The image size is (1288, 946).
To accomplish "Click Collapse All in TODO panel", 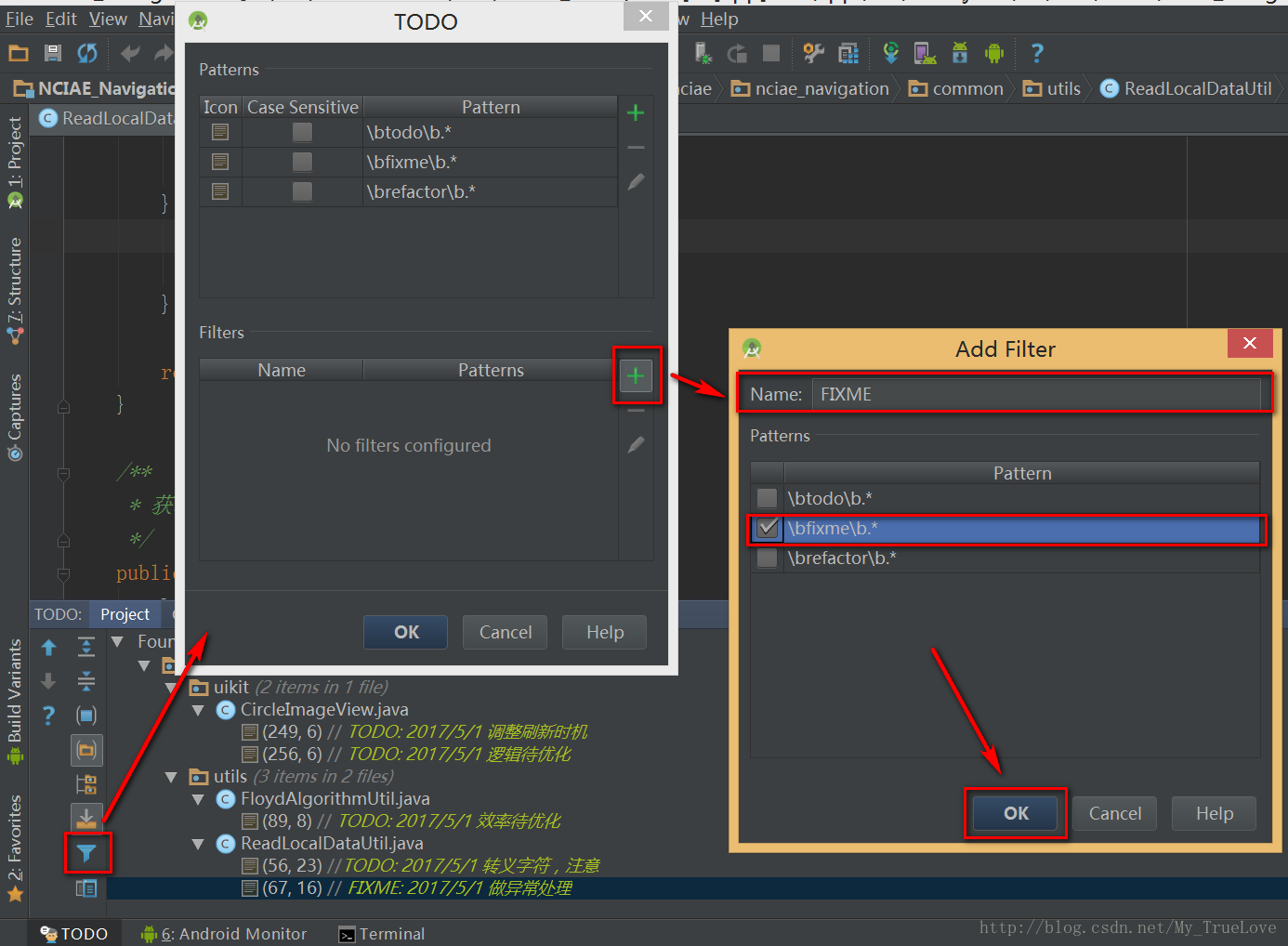I will 86,681.
